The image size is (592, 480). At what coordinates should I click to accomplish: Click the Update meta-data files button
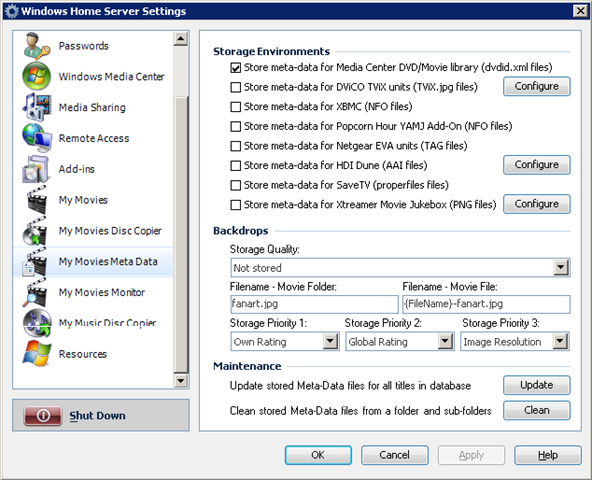pos(536,385)
